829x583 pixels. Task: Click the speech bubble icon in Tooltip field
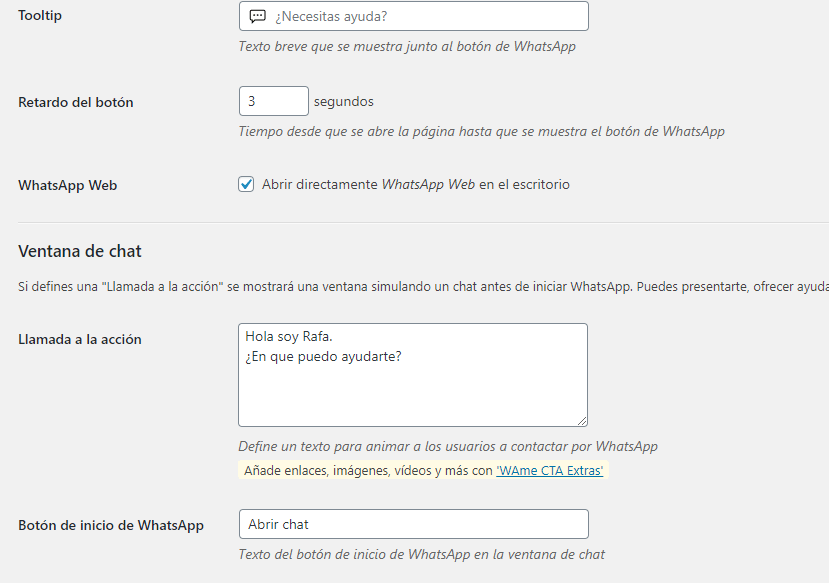[x=257, y=16]
